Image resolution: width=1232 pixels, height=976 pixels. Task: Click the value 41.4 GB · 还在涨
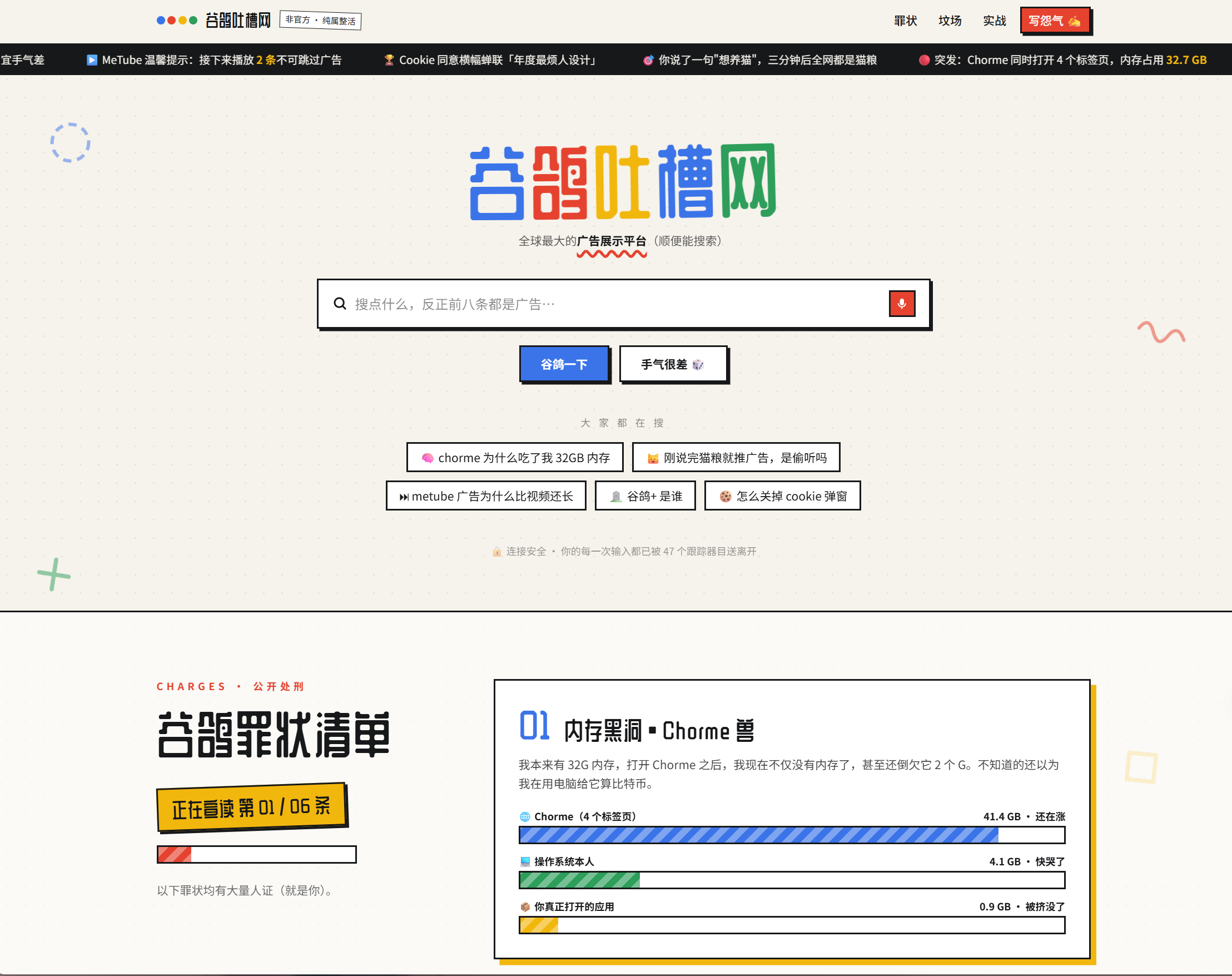pyautogui.click(x=1024, y=816)
